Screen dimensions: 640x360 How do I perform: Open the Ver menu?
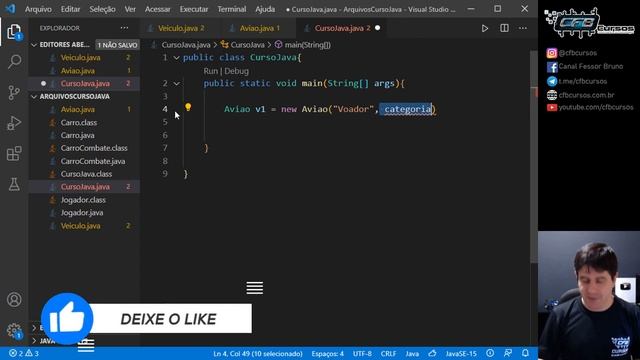(130, 9)
